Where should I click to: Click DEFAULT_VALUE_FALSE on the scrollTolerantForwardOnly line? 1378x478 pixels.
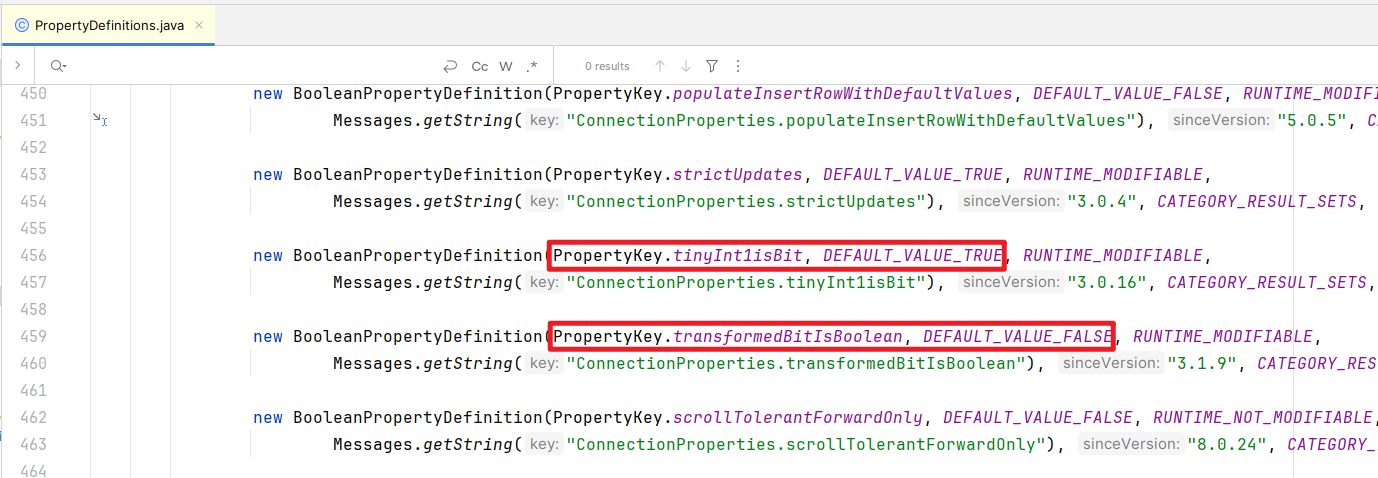(1038, 417)
